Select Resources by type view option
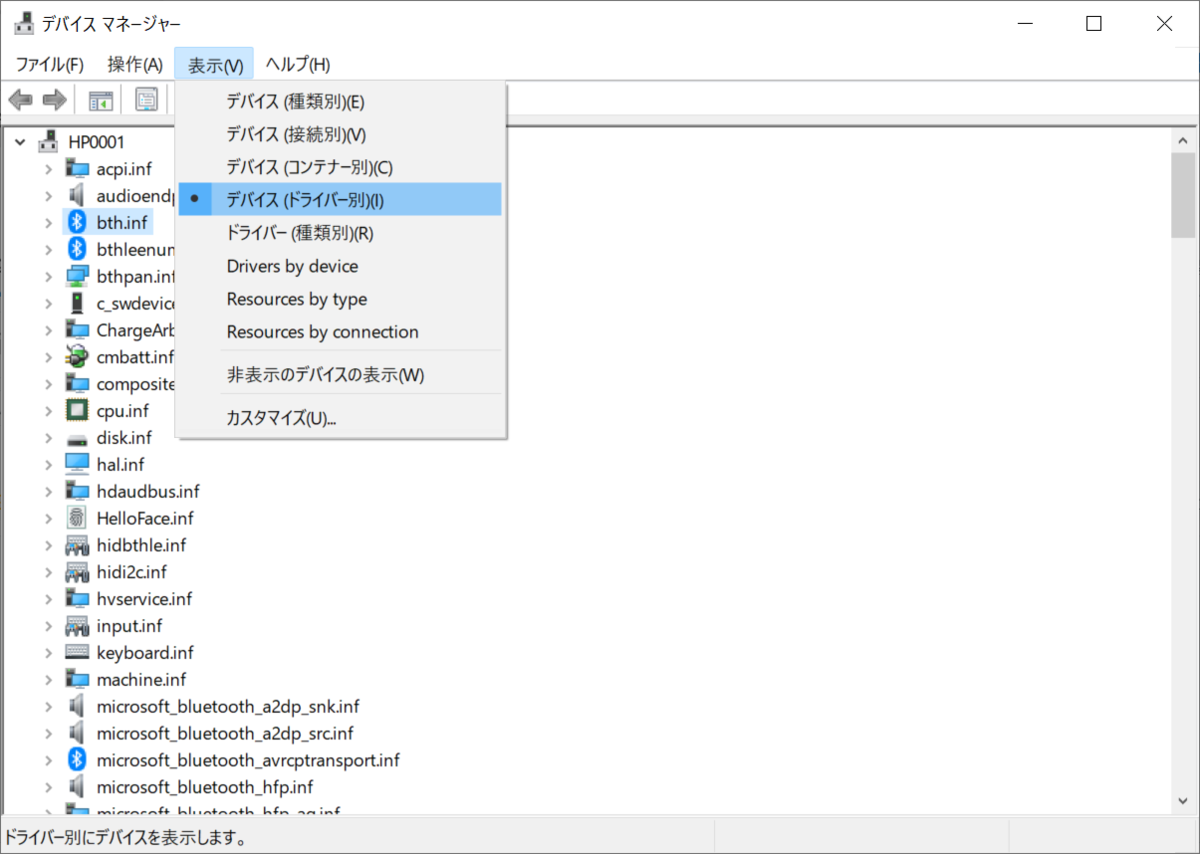Image resolution: width=1200 pixels, height=854 pixels. click(x=340, y=299)
